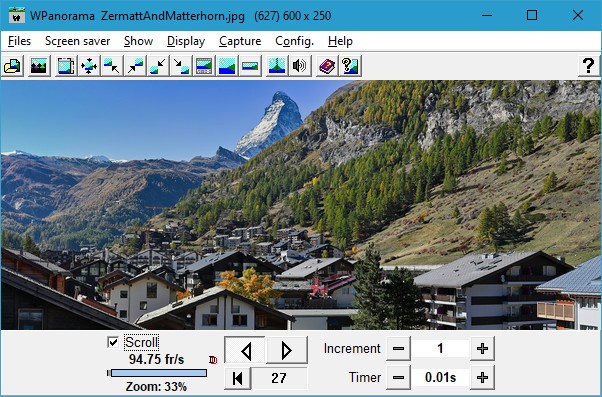
Task: Open the Files menu
Action: pyautogui.click(x=19, y=41)
